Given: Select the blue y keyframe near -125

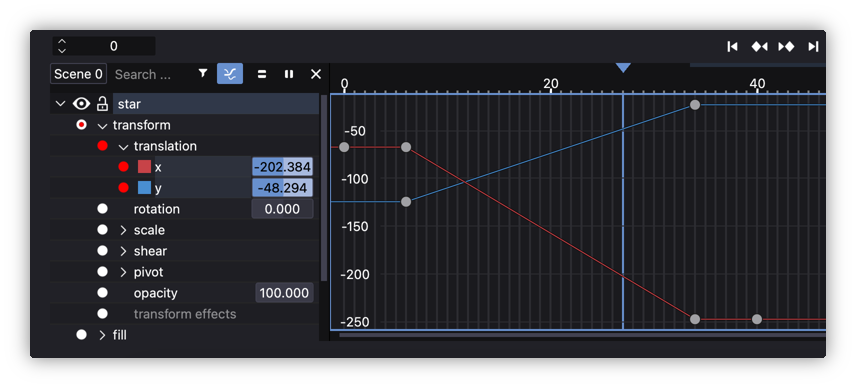Looking at the screenshot, I should tap(406, 202).
